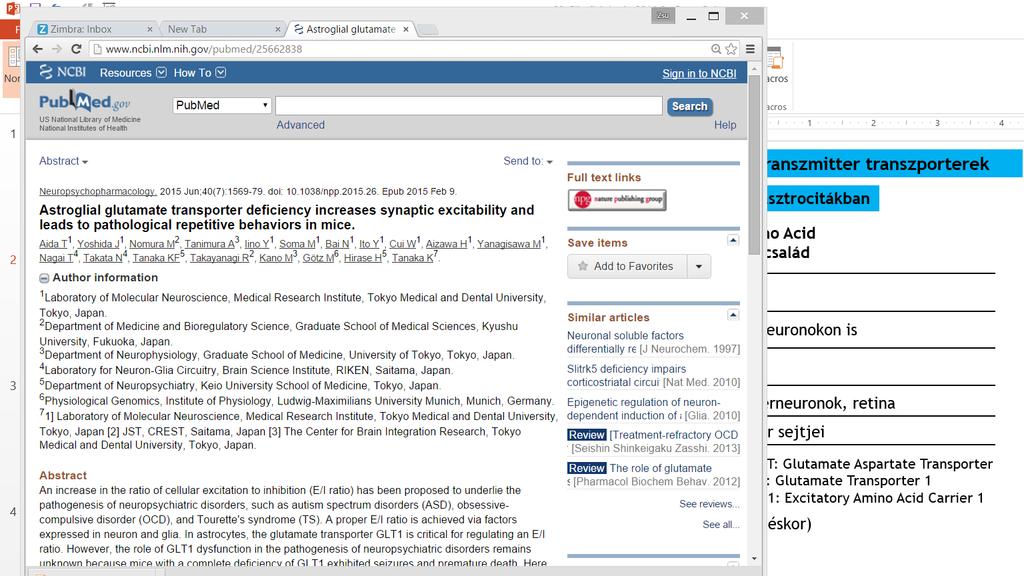Click Sign in to NCBI
The width and height of the screenshot is (1024, 576).
[x=699, y=74]
